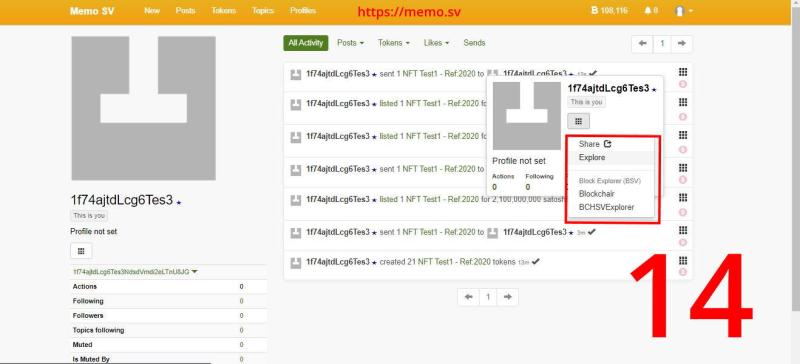This screenshot has width=800, height=364.
Task: Open Tokens in the top navigation bar
Action: point(223,10)
